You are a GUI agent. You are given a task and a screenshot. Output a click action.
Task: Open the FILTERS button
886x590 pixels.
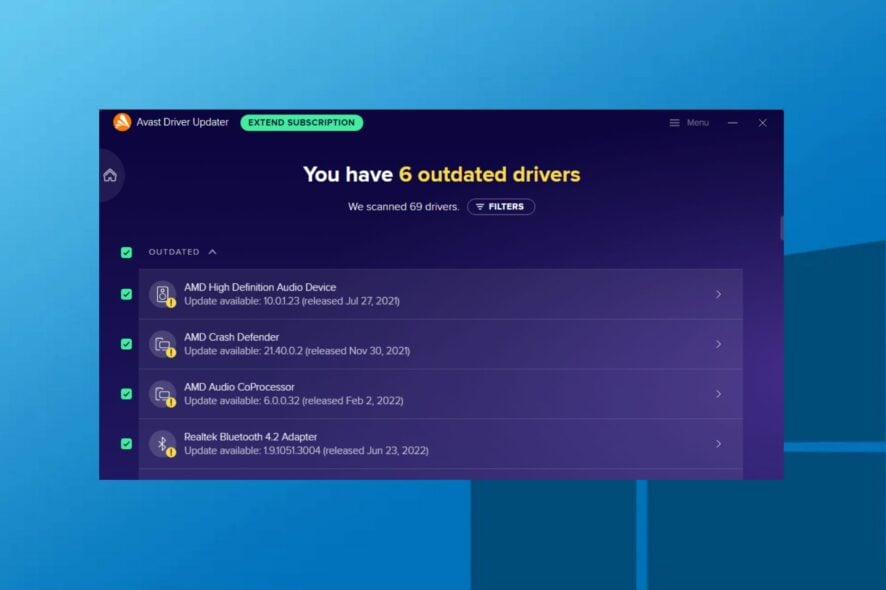point(501,207)
